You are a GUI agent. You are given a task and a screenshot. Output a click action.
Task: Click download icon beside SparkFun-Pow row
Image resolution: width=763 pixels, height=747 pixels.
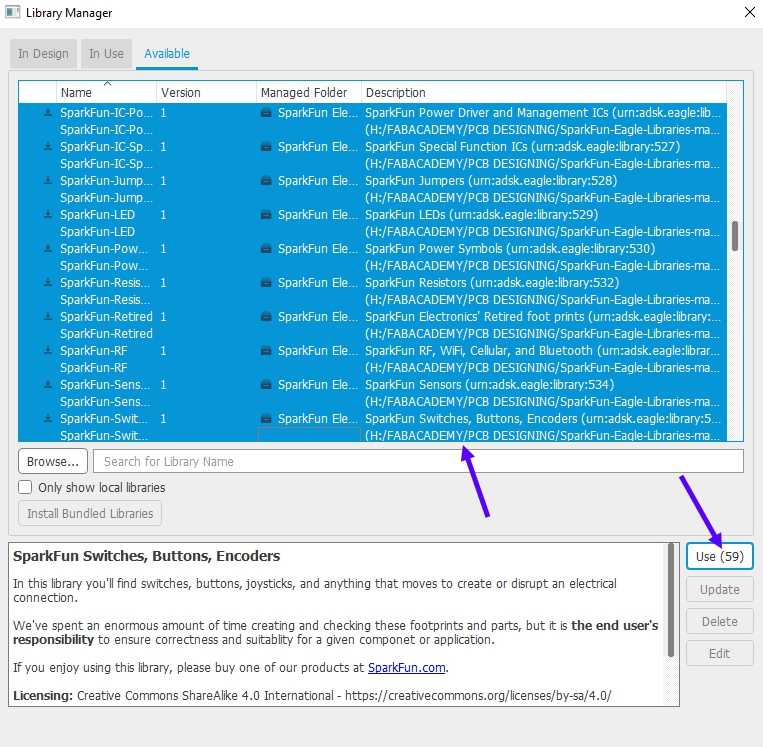point(48,249)
